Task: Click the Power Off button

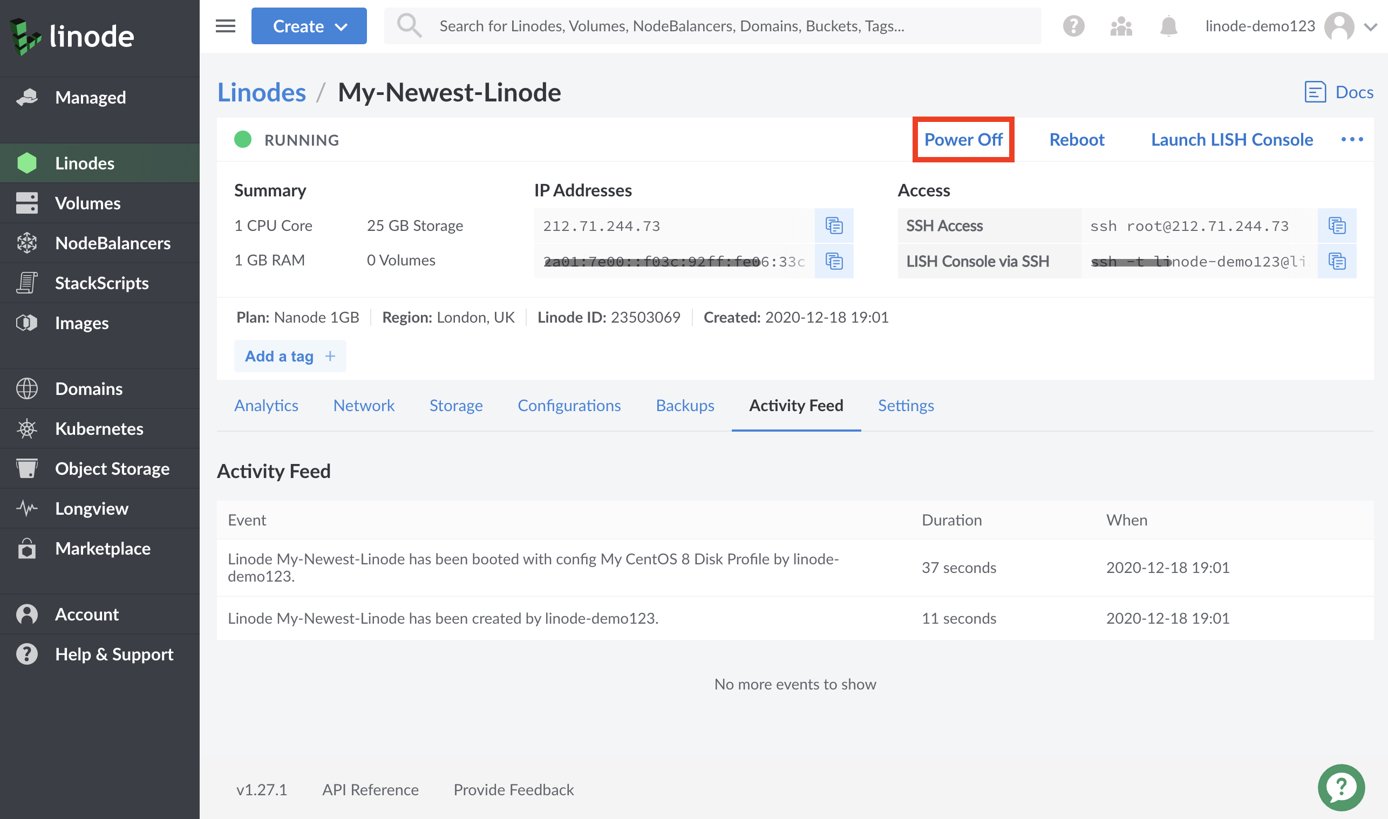Action: pyautogui.click(x=963, y=139)
